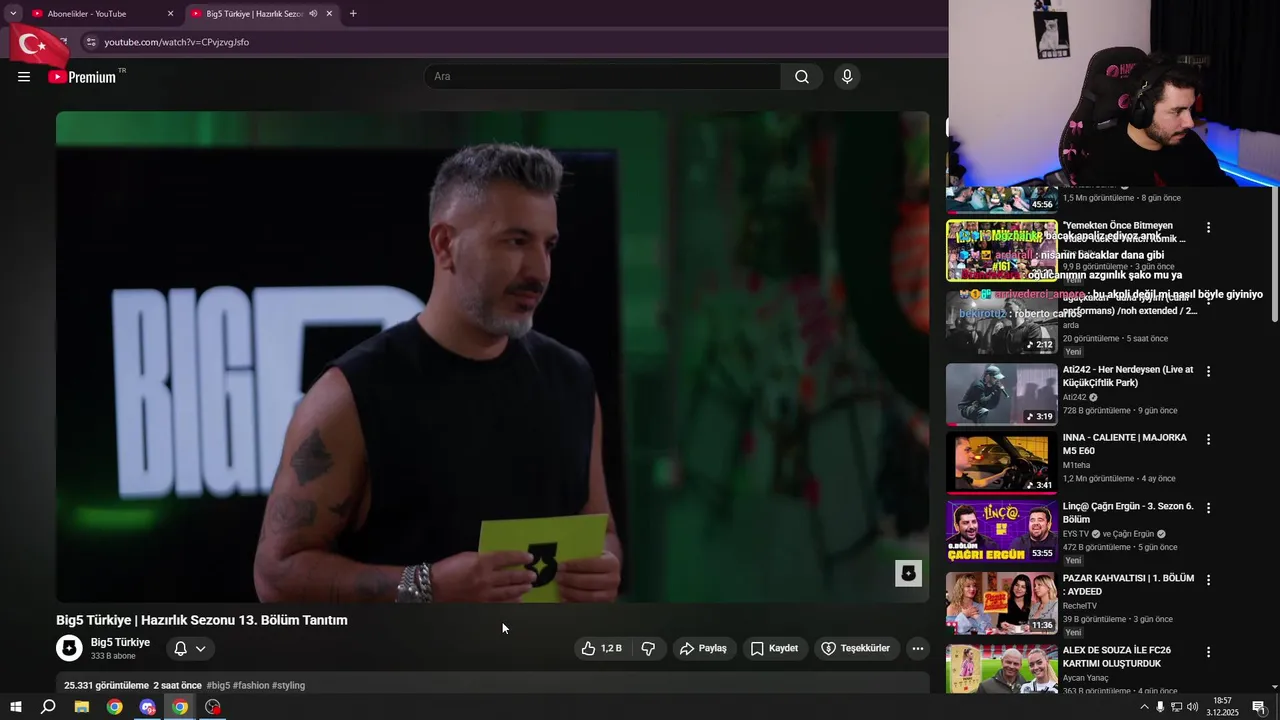Open a new browser tab
Viewport: 1280px width, 720px height.
tap(353, 14)
